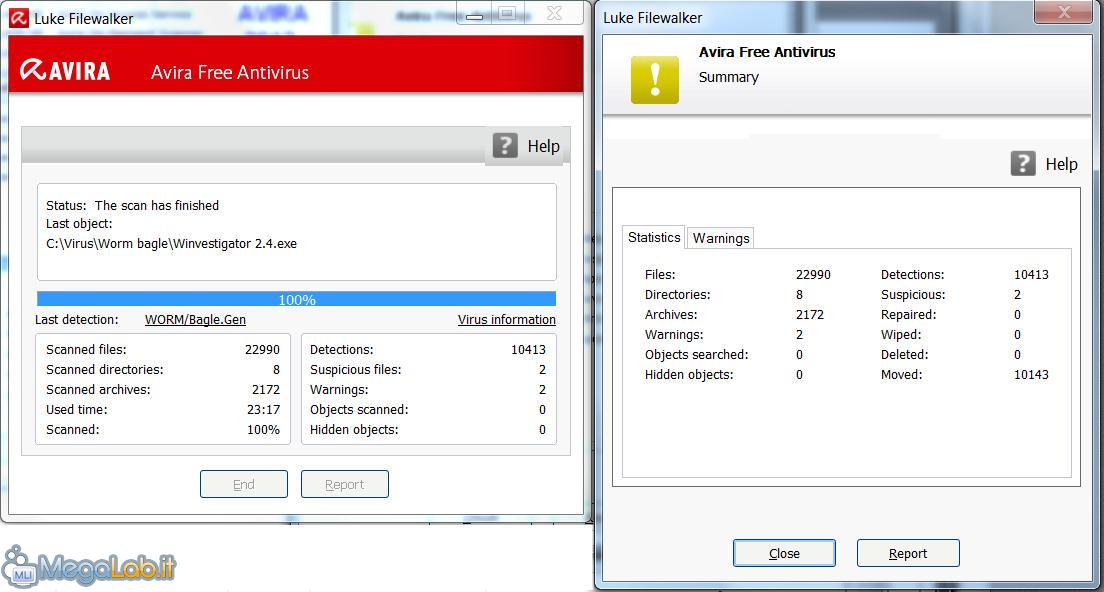This screenshot has height=592, width=1104.
Task: Click the yellow warning exclamation icon in Summary
Action: click(x=655, y=80)
